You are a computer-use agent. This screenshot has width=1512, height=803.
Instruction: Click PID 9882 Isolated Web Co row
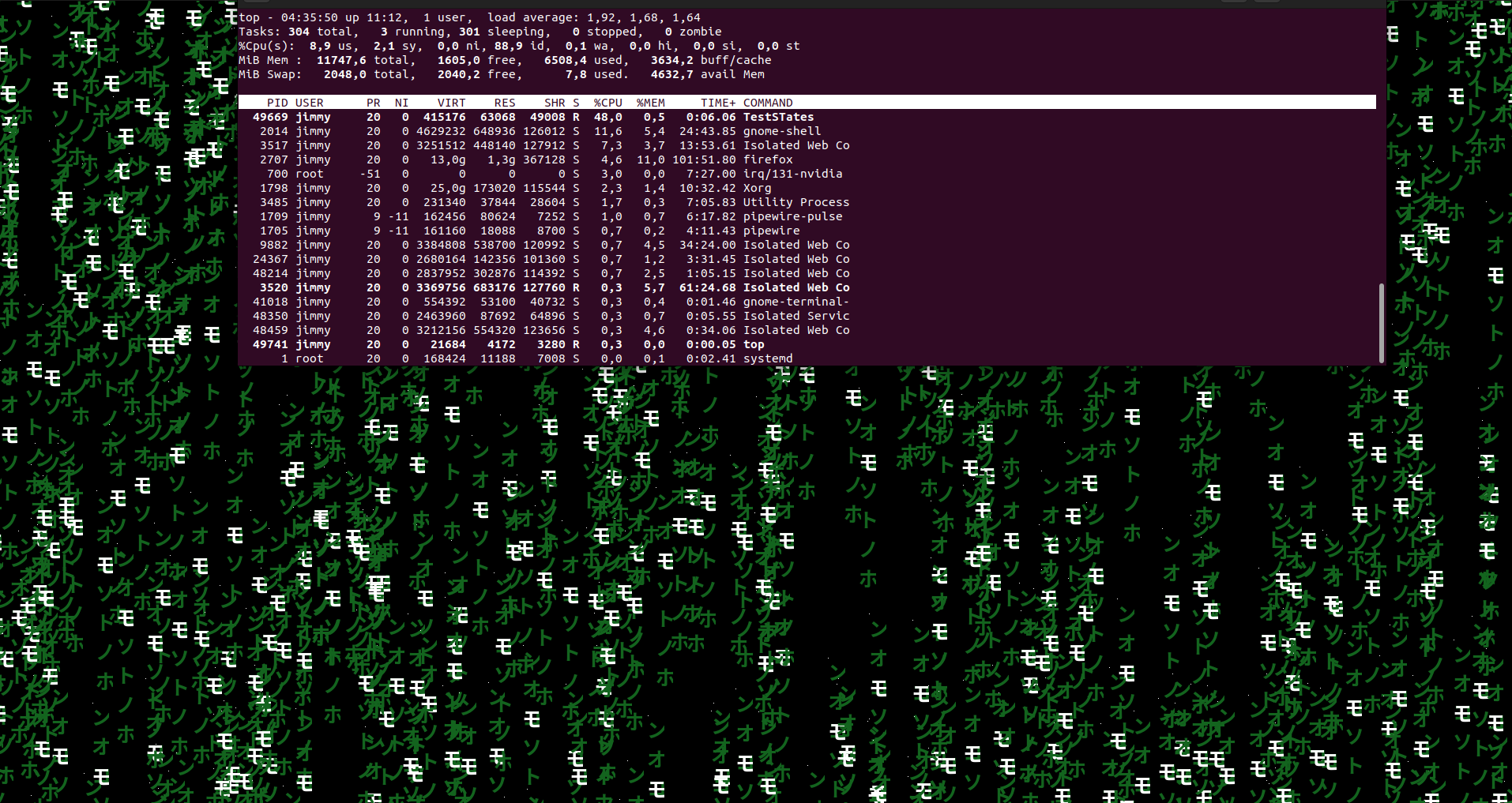[x=807, y=245]
